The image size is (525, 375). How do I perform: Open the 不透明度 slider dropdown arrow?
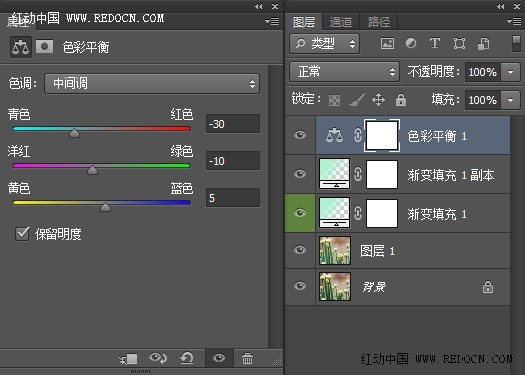(510, 72)
